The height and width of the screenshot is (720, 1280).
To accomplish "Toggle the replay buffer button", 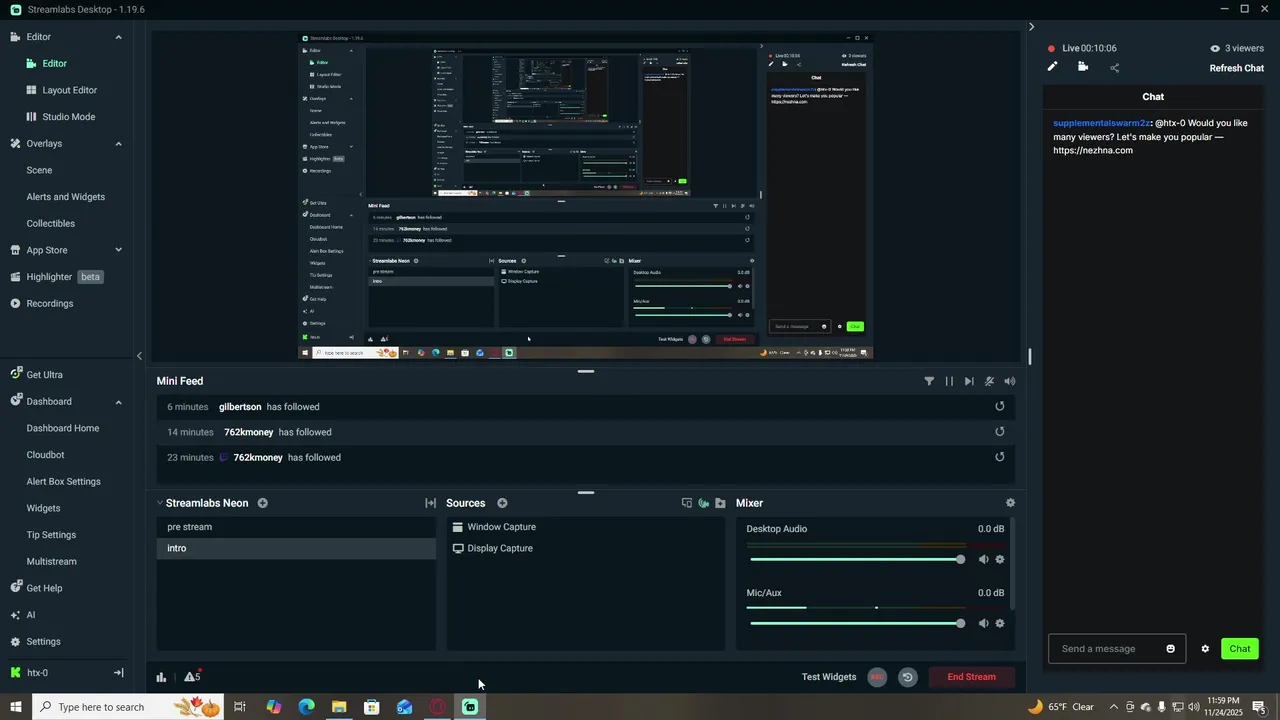I will [x=907, y=677].
